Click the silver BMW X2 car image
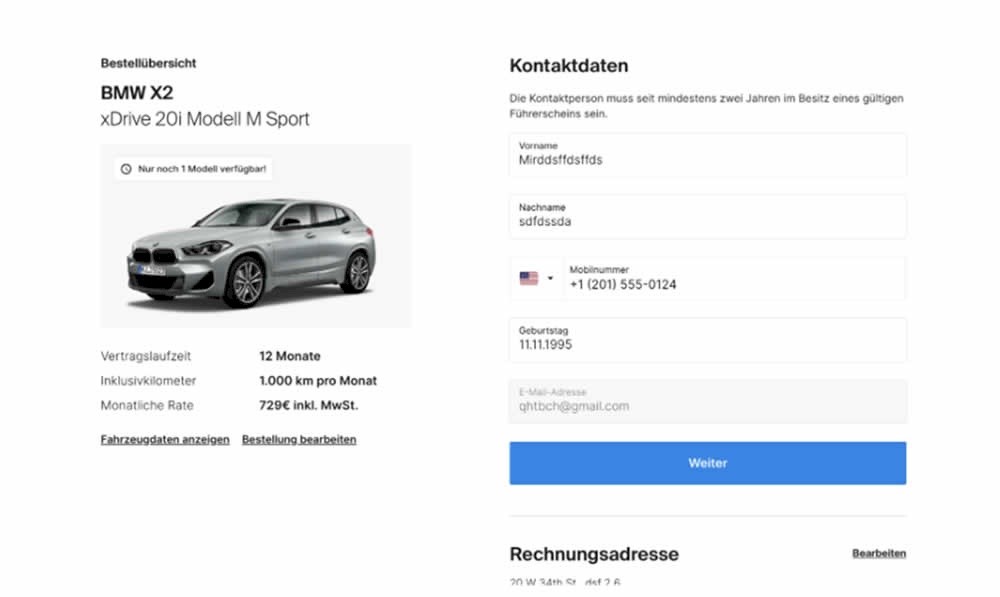This screenshot has width=1000, height=597. pos(252,252)
